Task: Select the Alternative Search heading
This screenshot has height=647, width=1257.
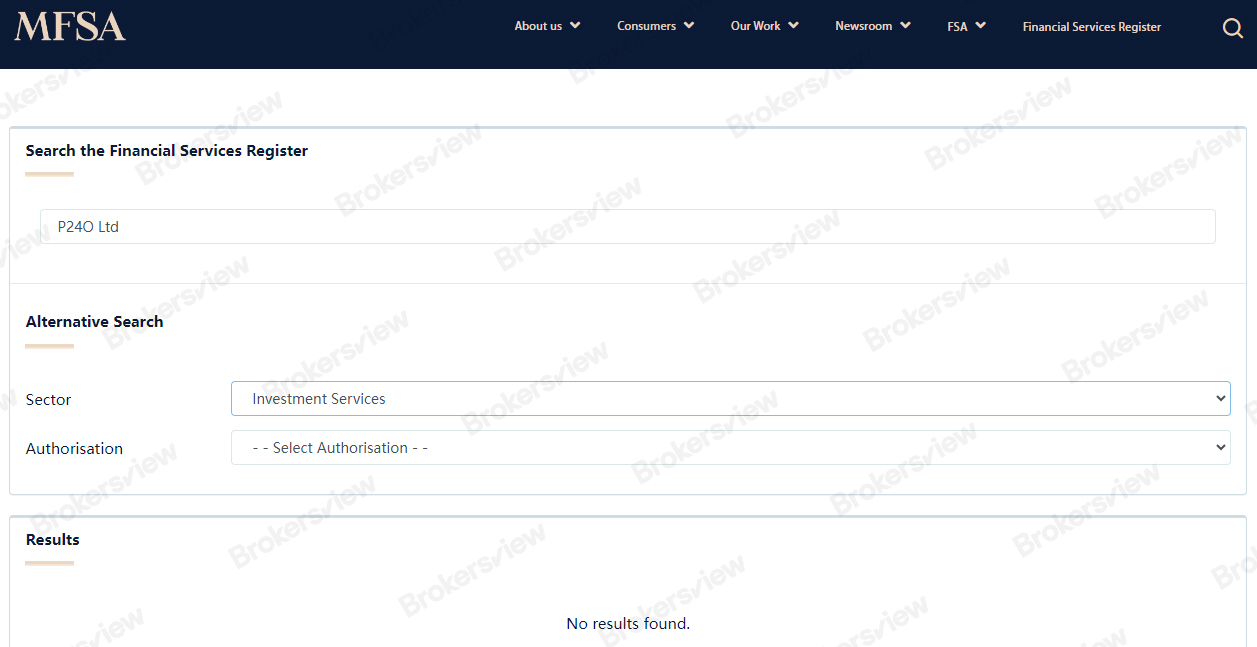Action: tap(94, 321)
